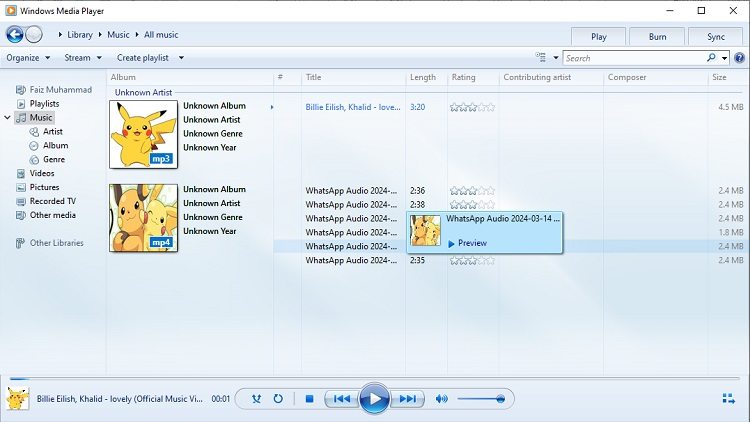The height and width of the screenshot is (422, 750).
Task: Go to the previous track
Action: click(x=341, y=399)
